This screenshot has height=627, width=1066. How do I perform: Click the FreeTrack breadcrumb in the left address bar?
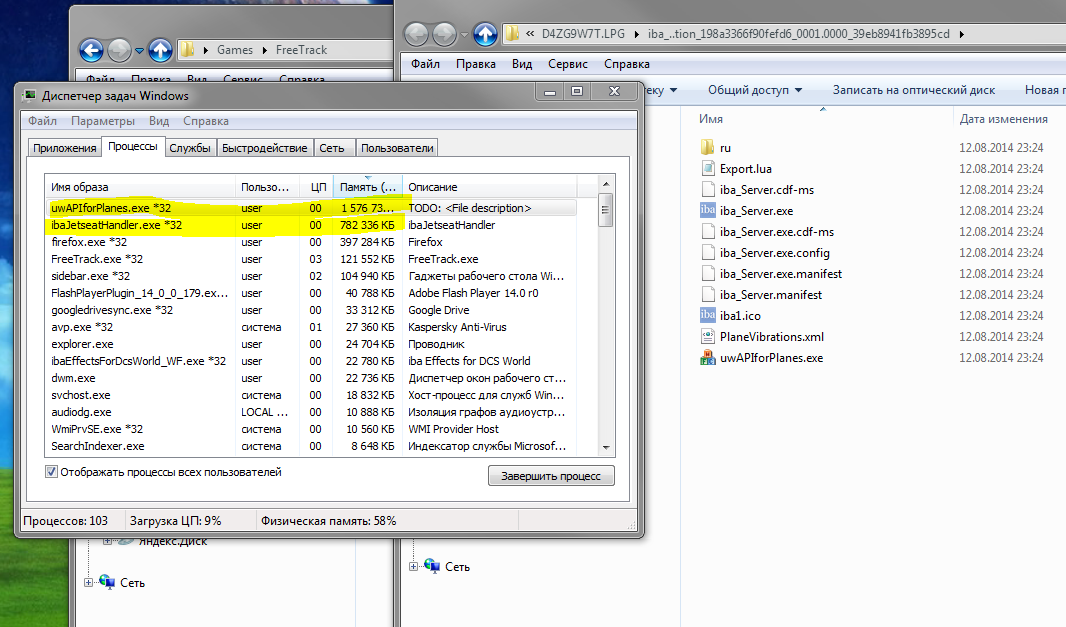[x=301, y=50]
